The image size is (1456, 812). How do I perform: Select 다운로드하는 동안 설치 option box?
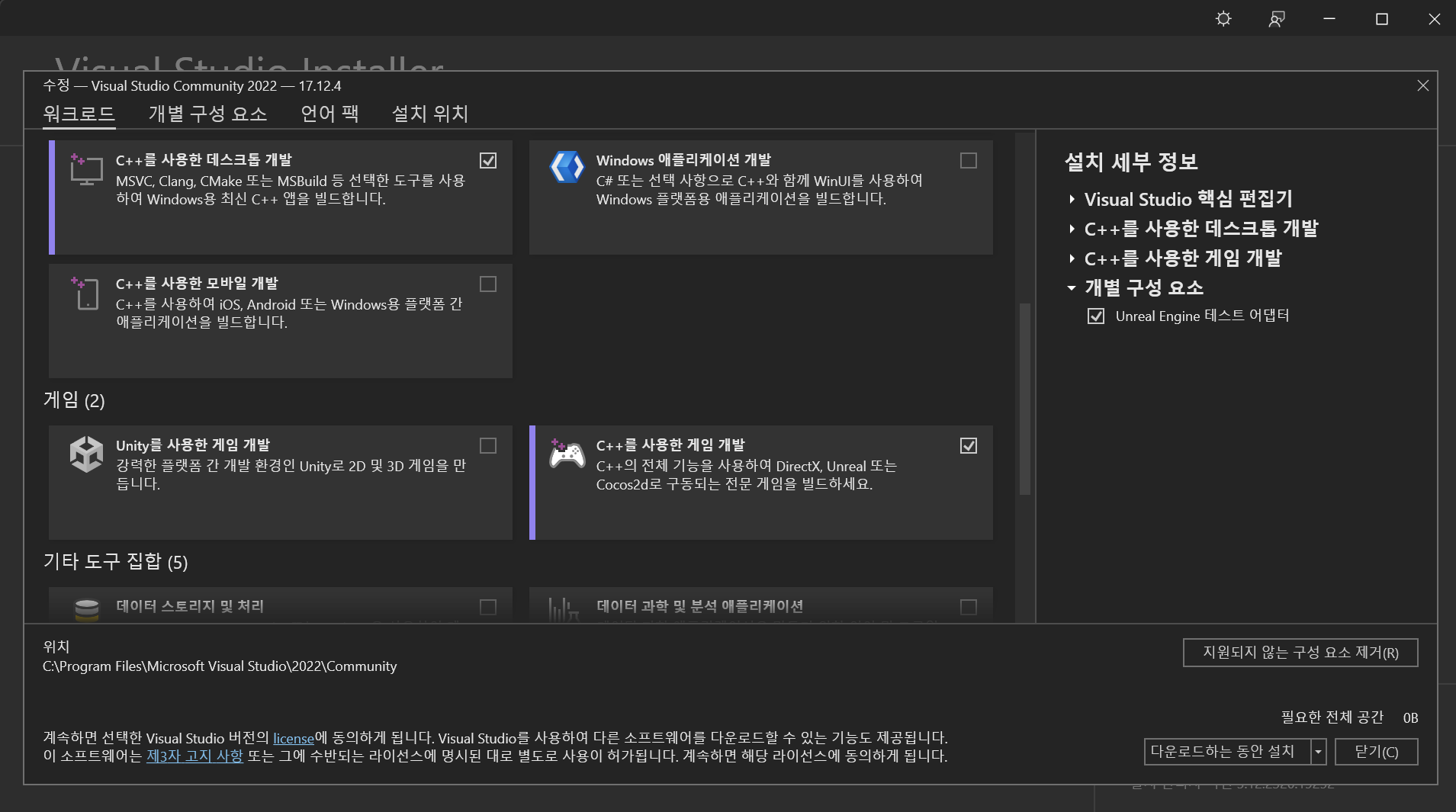pyautogui.click(x=1227, y=752)
